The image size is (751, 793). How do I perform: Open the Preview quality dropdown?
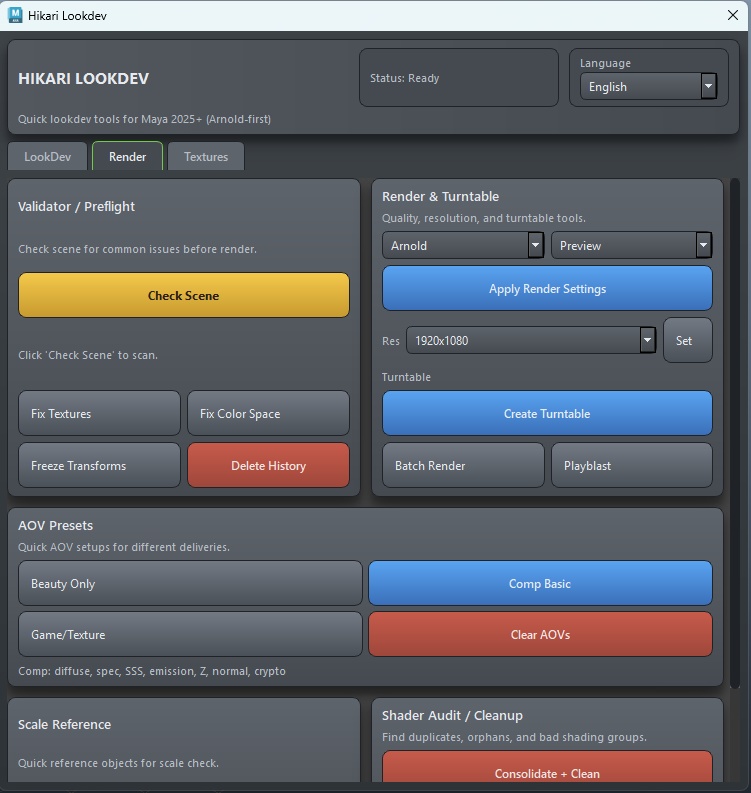(631, 245)
